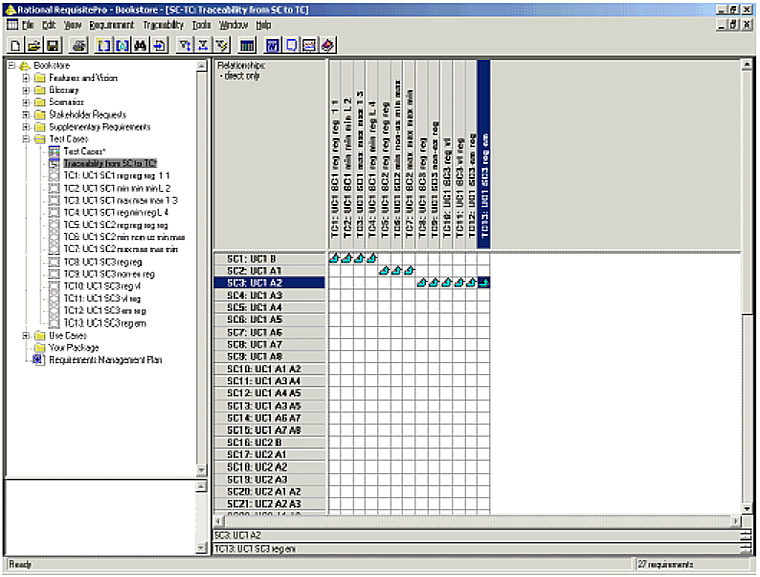Click the trace arrow at SC3 and TC8

422,283
